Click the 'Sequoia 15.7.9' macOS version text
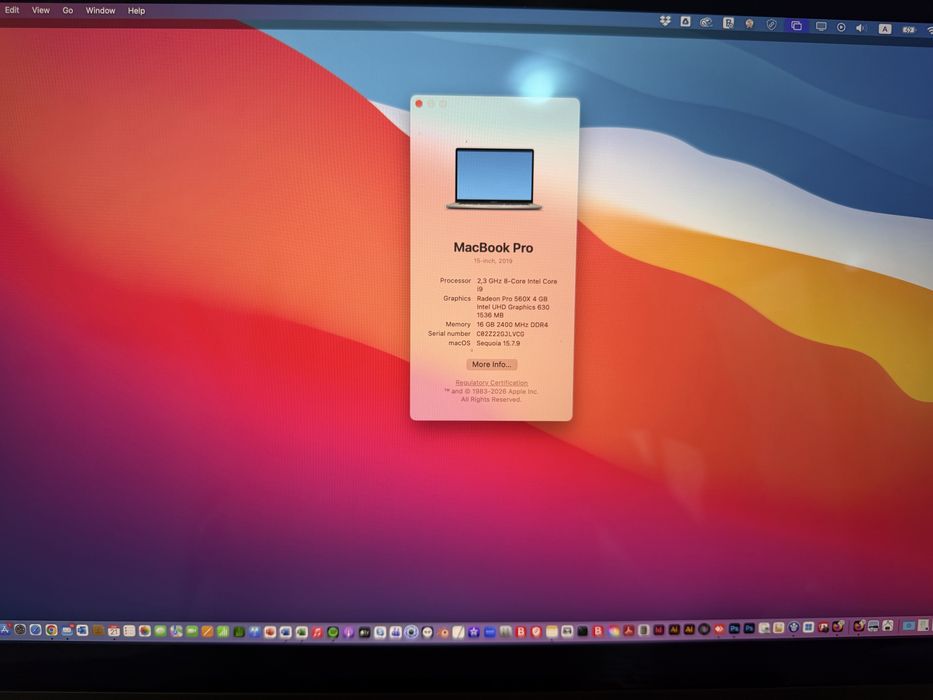Screen dimensions: 933x700 498,343
